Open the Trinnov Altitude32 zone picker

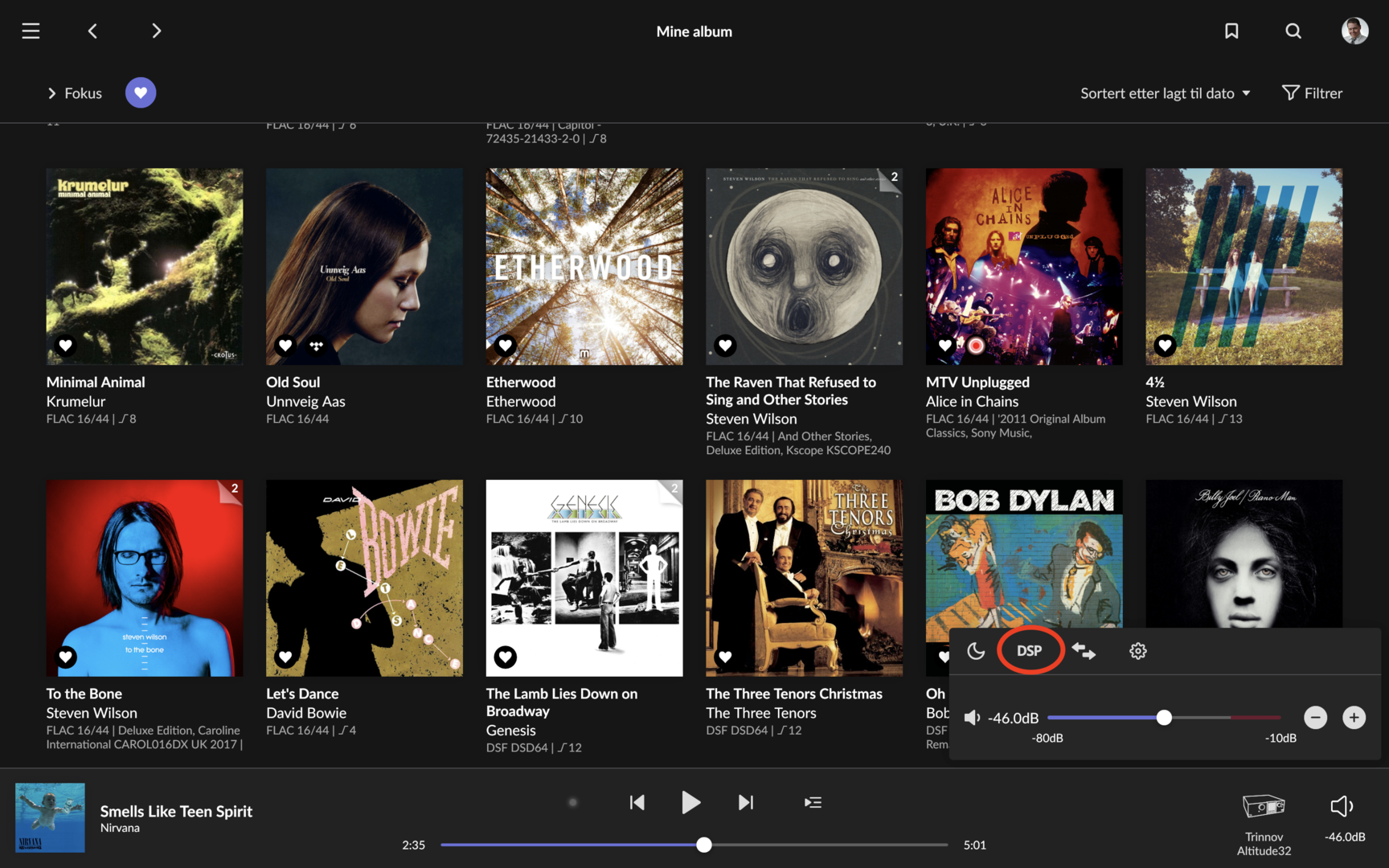point(1264,825)
